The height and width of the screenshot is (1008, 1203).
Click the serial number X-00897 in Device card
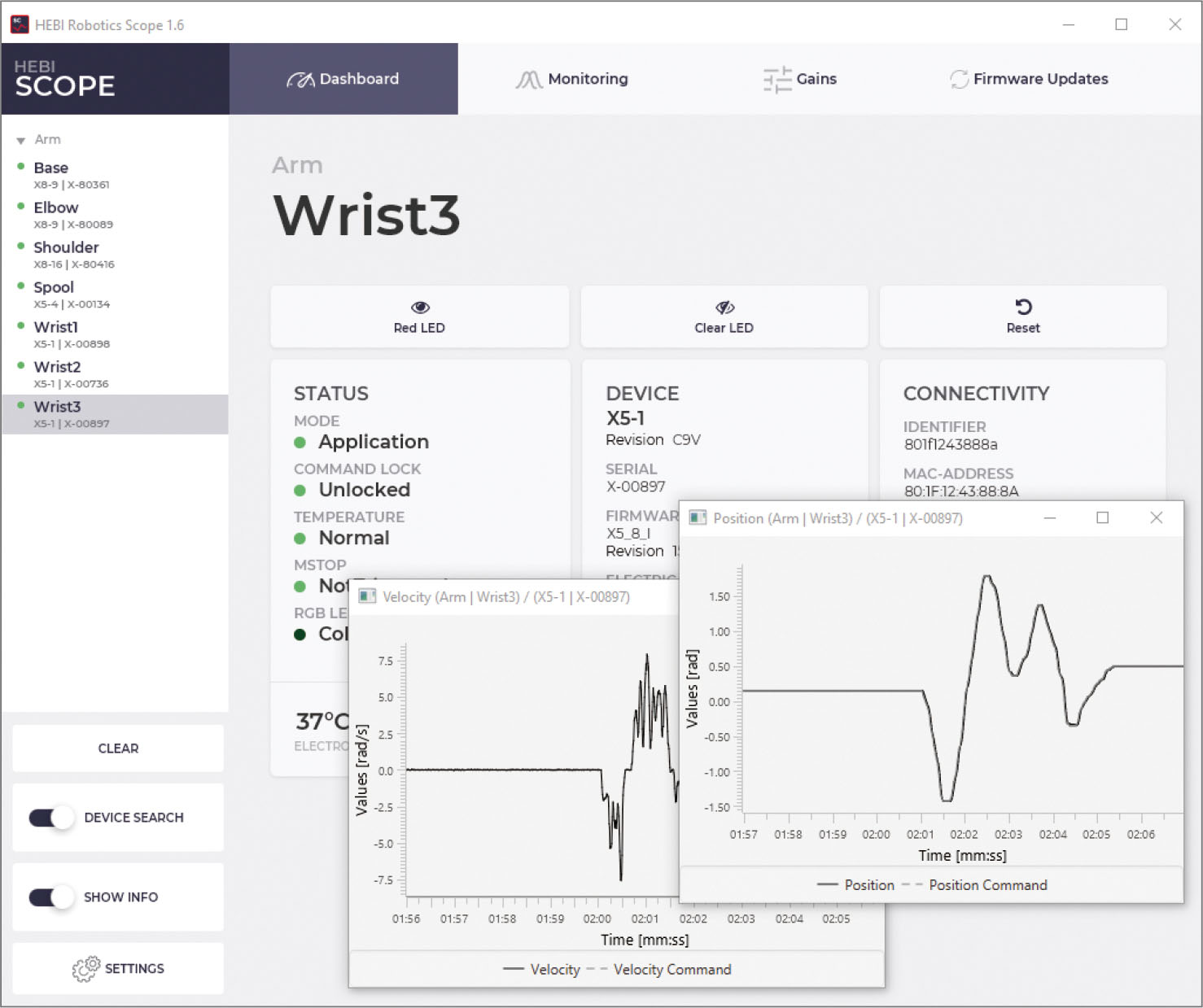[x=636, y=487]
